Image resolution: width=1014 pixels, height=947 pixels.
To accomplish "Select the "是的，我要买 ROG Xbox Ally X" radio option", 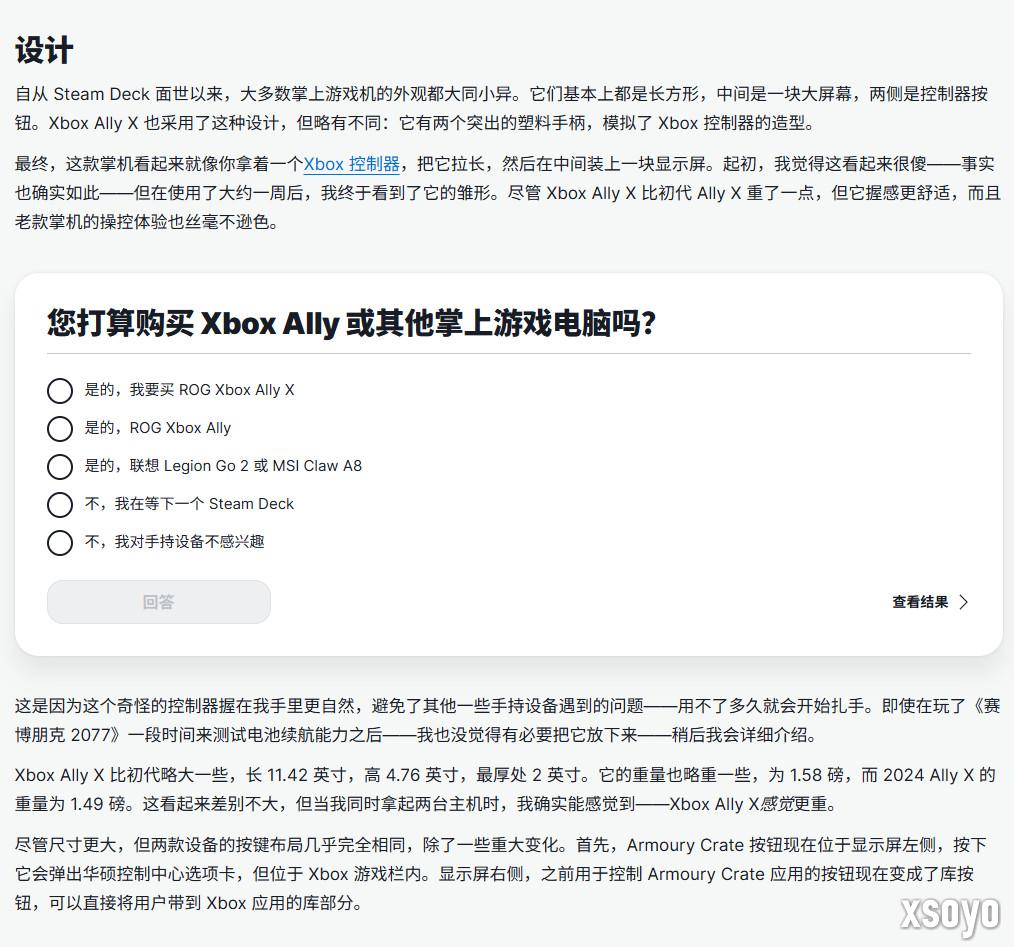I will [60, 390].
